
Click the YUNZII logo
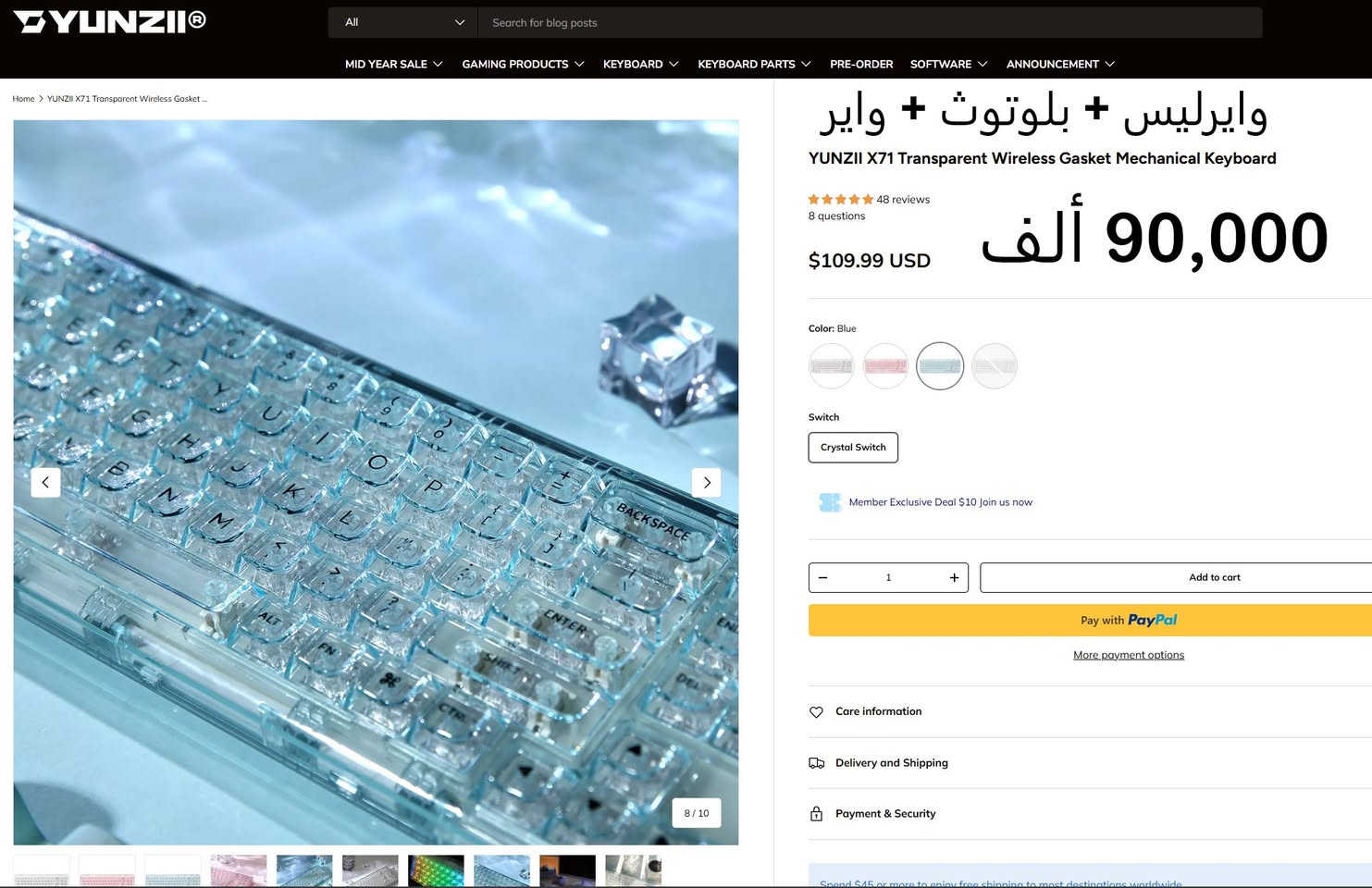(109, 22)
